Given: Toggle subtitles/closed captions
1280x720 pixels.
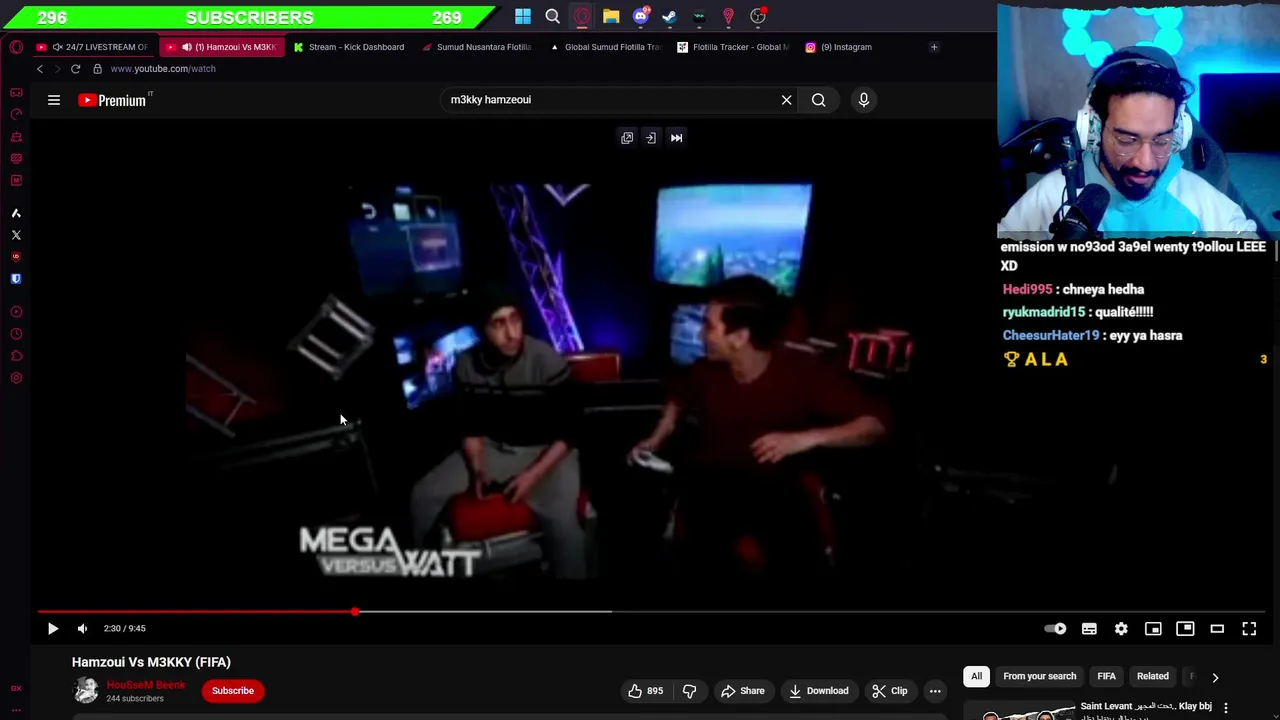Looking at the screenshot, I should click(x=1089, y=628).
